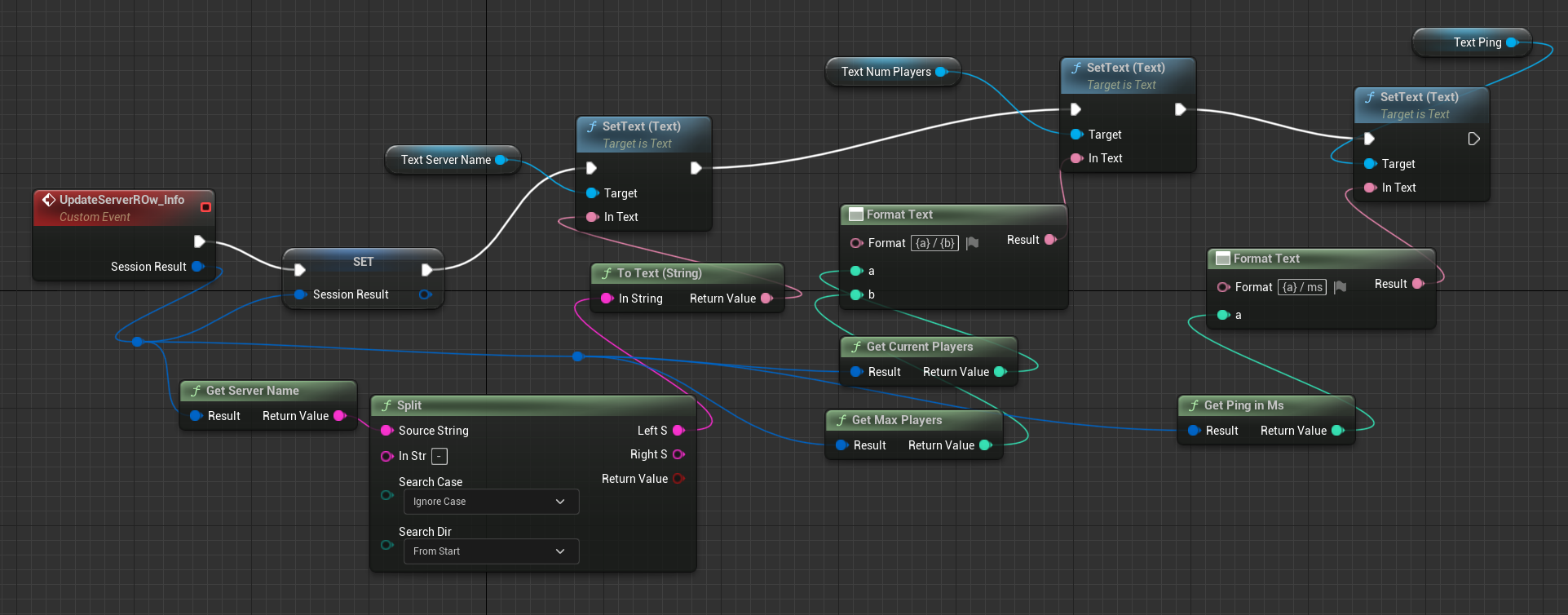Screen dimensions: 1568x615
Task: Select the Get Max Players node header
Action: click(x=896, y=420)
